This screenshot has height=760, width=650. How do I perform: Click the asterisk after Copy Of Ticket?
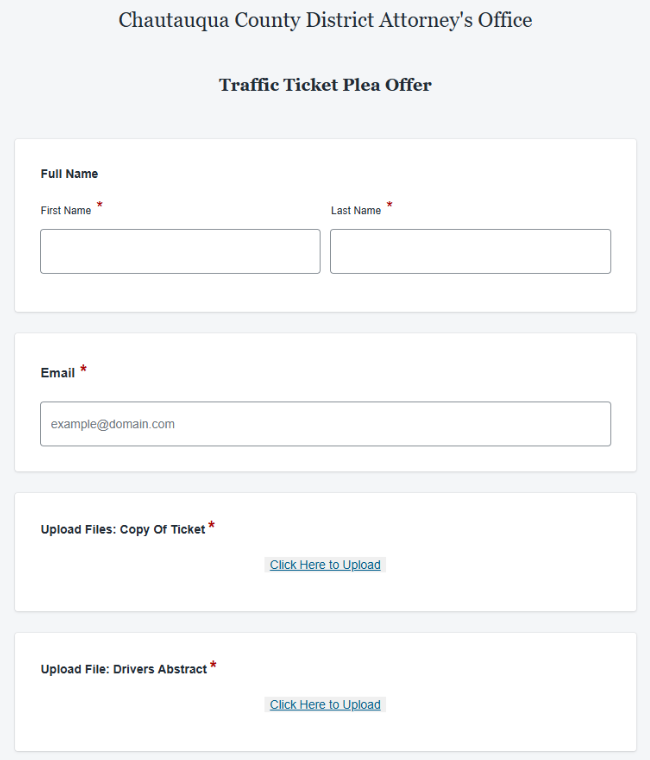point(211,525)
